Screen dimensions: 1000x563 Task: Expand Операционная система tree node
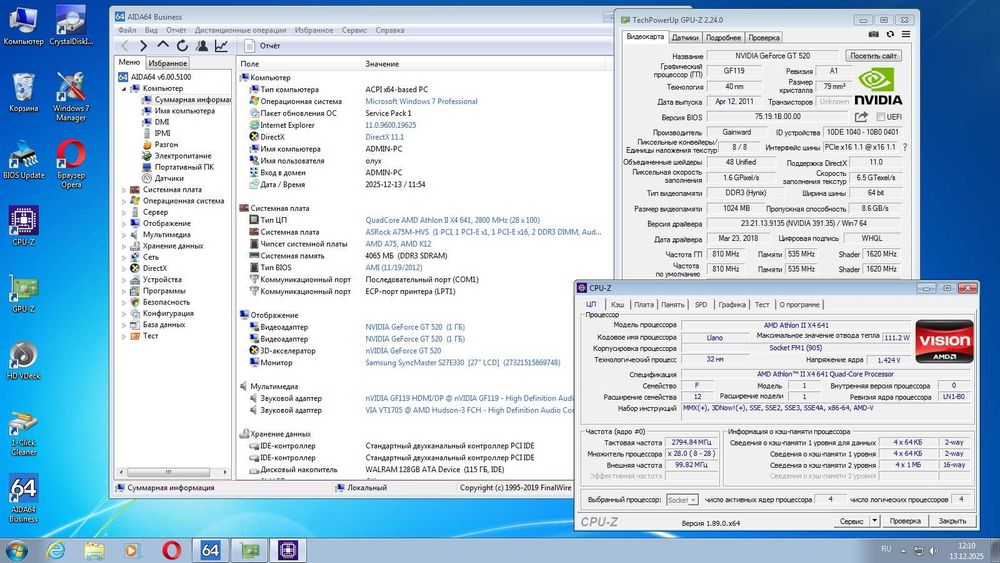(124, 201)
